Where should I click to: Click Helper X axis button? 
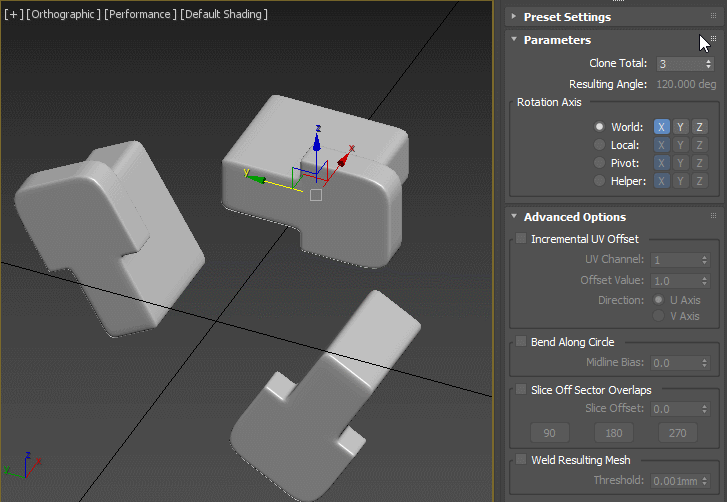tap(662, 181)
